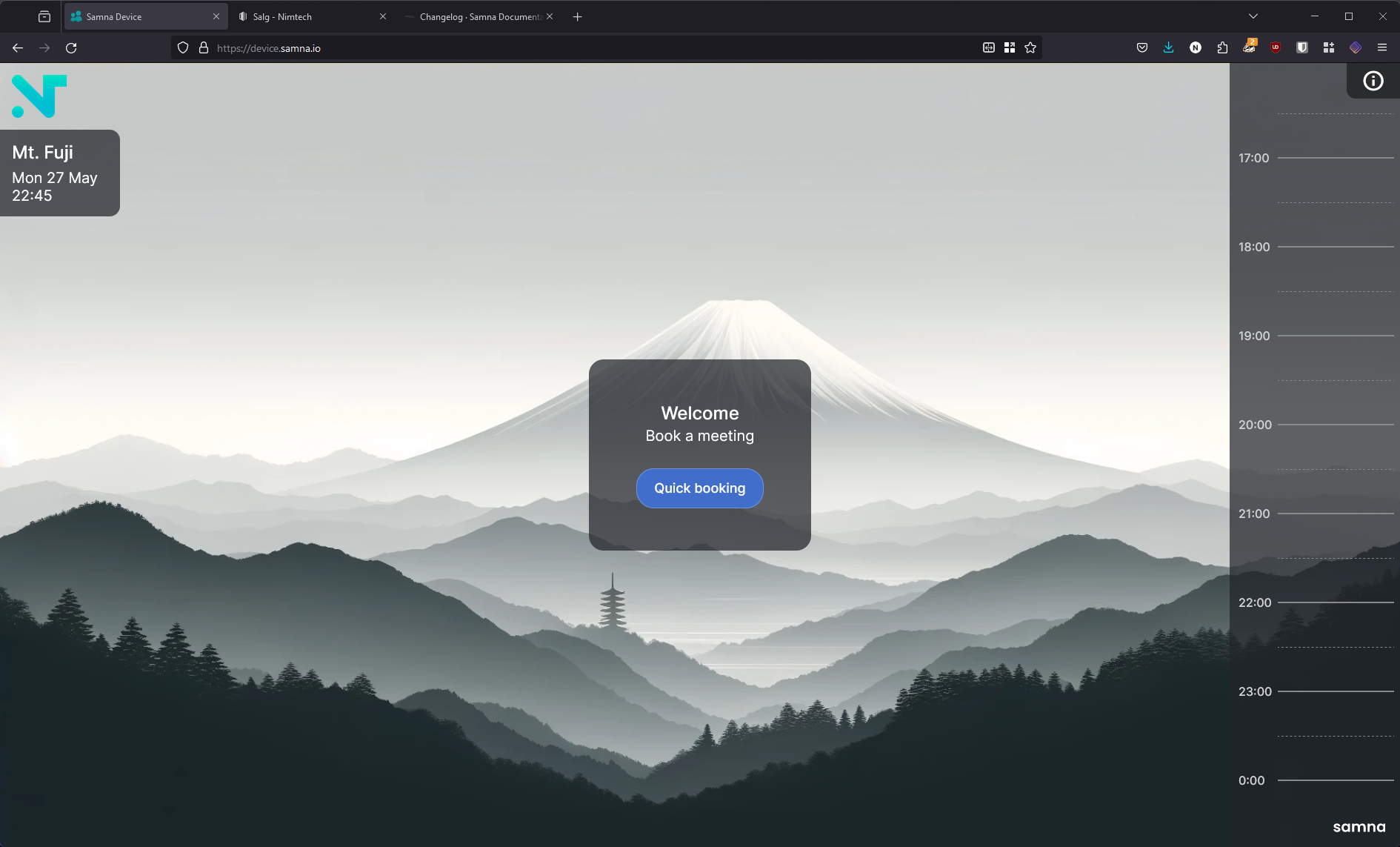Switch to the Salg - Nimtech tab

tap(312, 16)
